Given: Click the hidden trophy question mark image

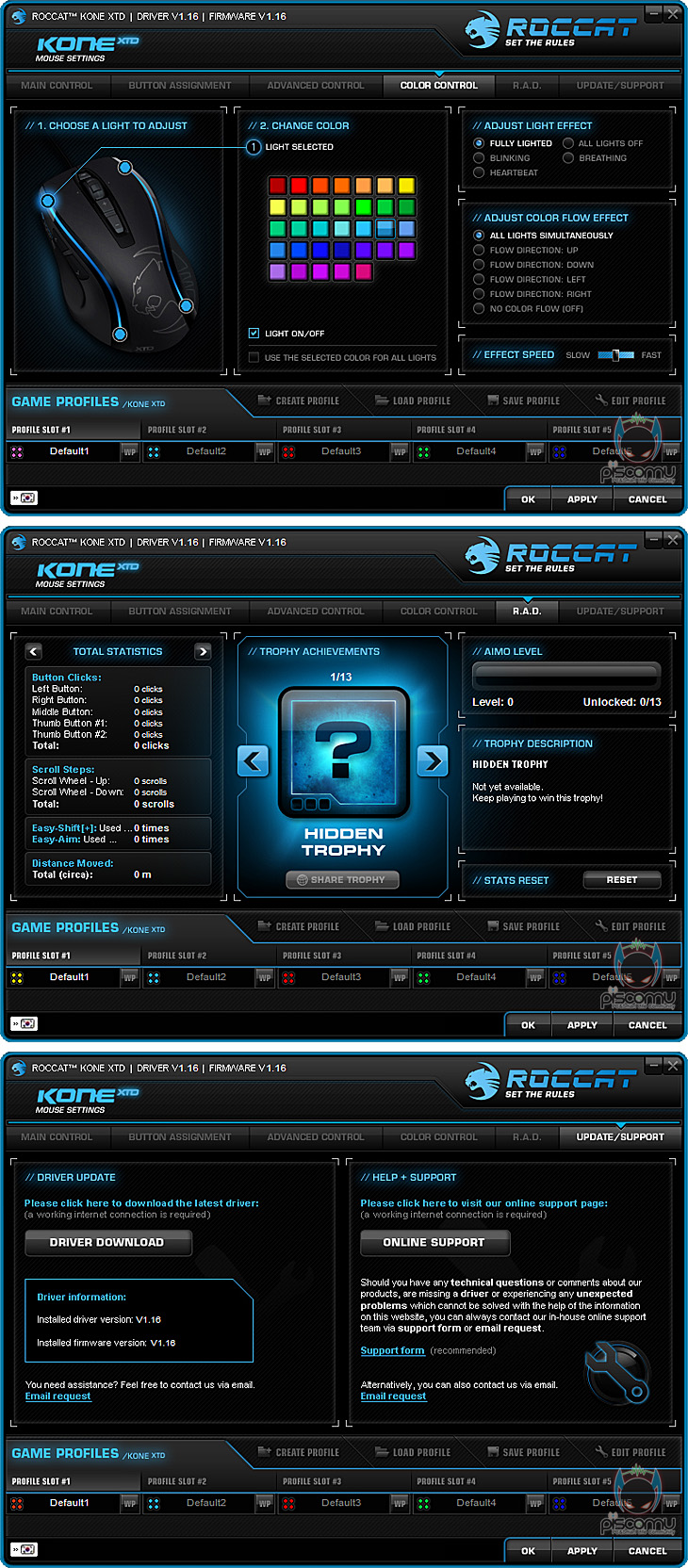Looking at the screenshot, I should [344, 752].
